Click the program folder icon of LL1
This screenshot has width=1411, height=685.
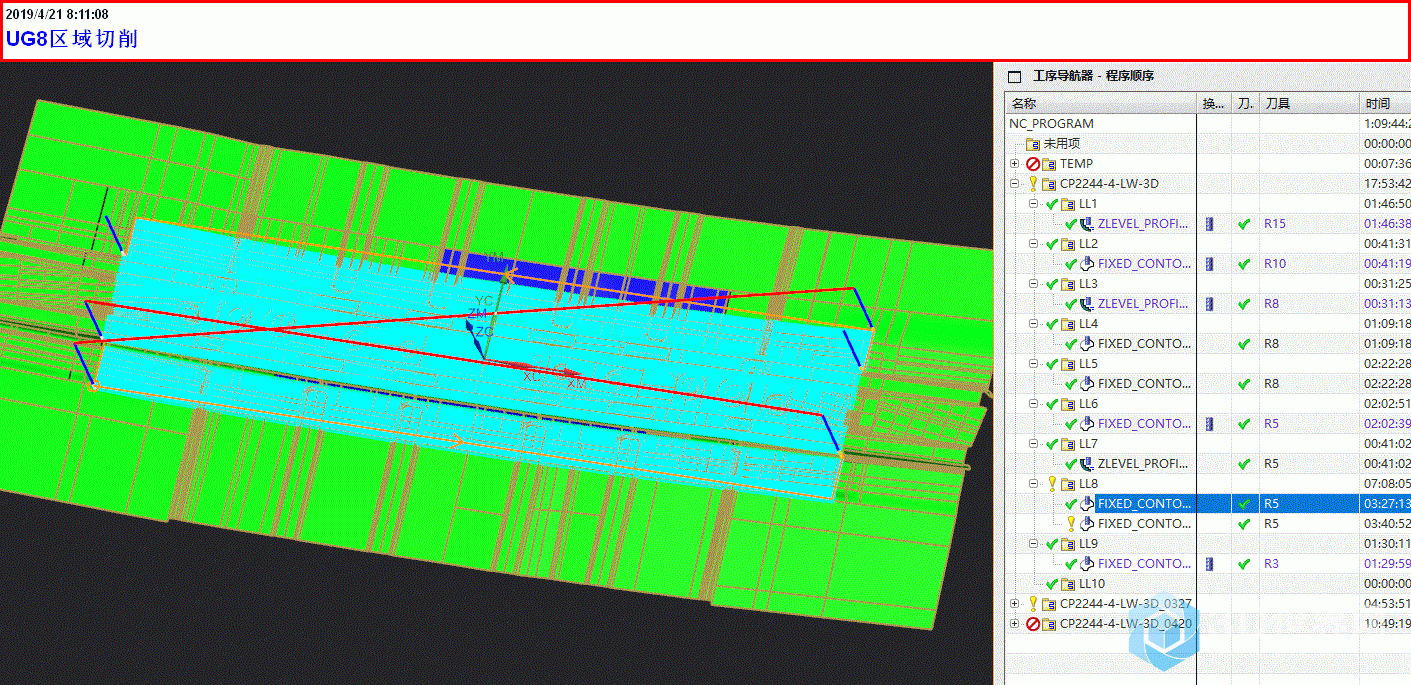[x=1068, y=204]
